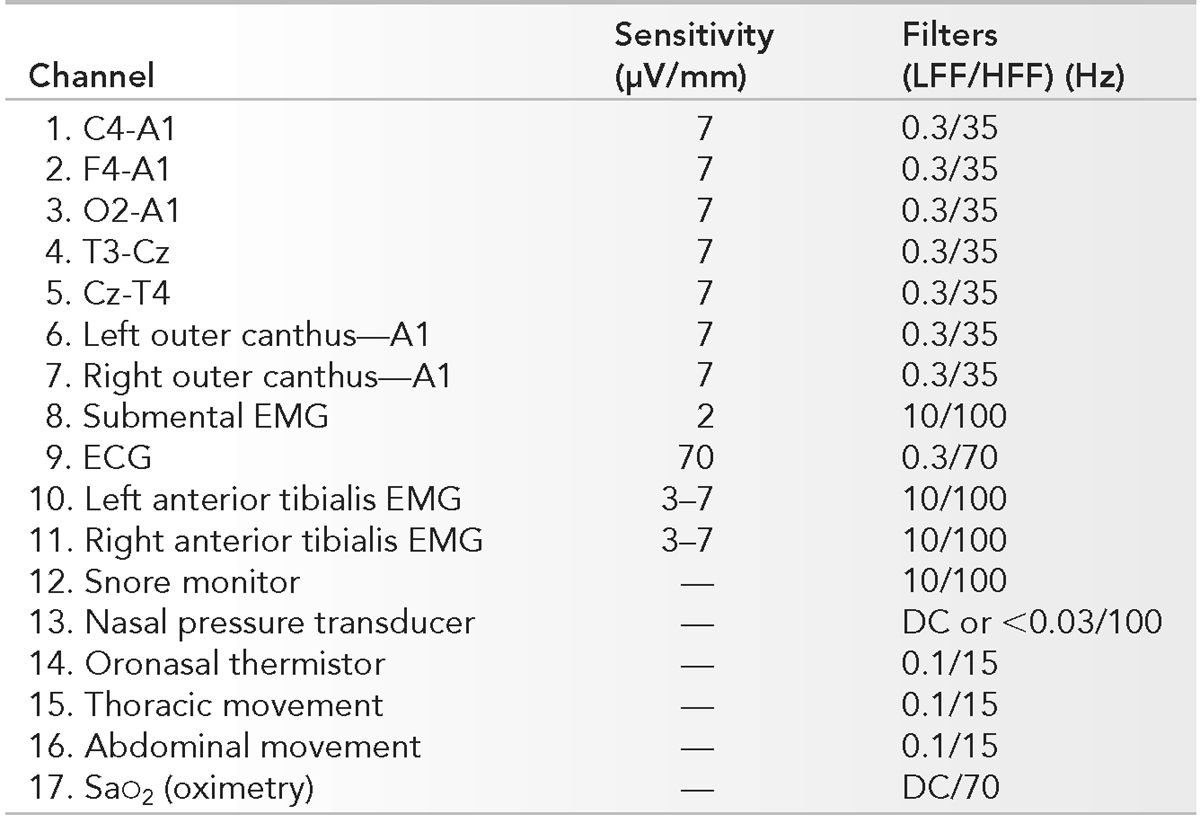Click the DC/70 filter value for oximetry

(x=948, y=786)
